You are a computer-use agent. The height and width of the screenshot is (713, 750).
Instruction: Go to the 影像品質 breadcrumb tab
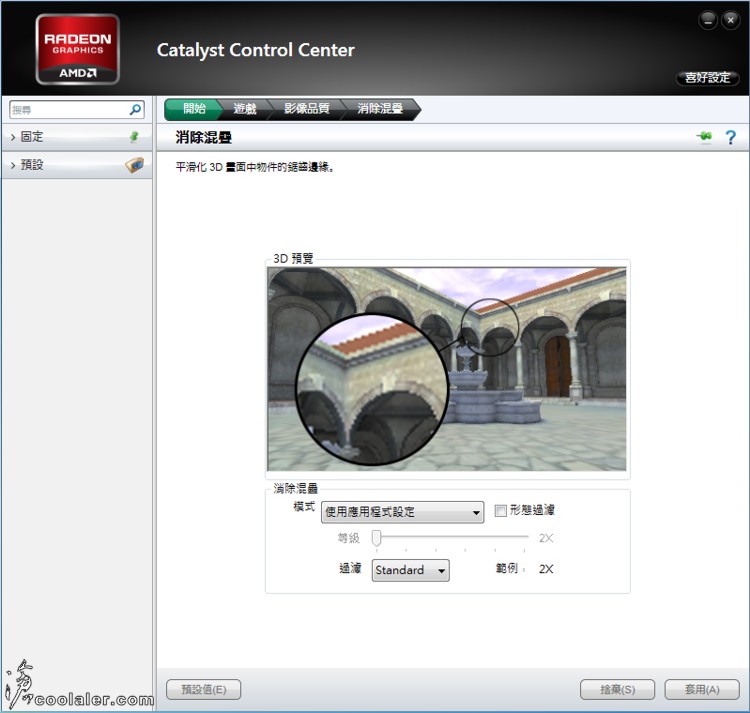307,109
